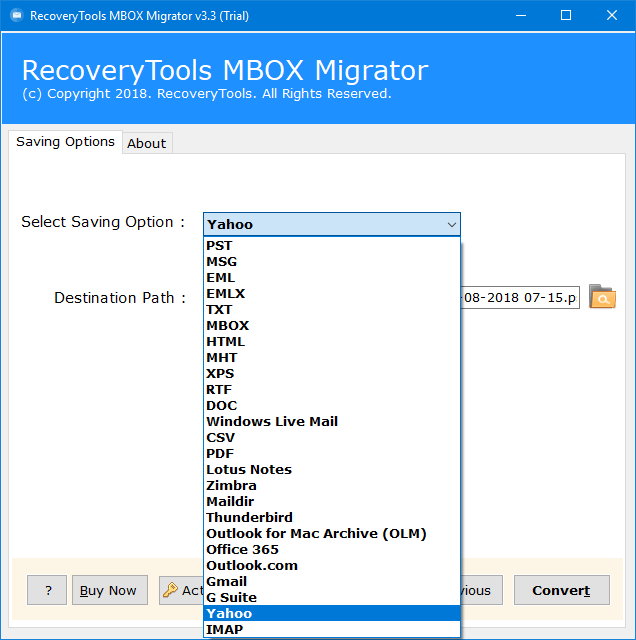Screen dimensions: 636x640
Task: Select Thunderbird saving option
Action: (x=247, y=517)
